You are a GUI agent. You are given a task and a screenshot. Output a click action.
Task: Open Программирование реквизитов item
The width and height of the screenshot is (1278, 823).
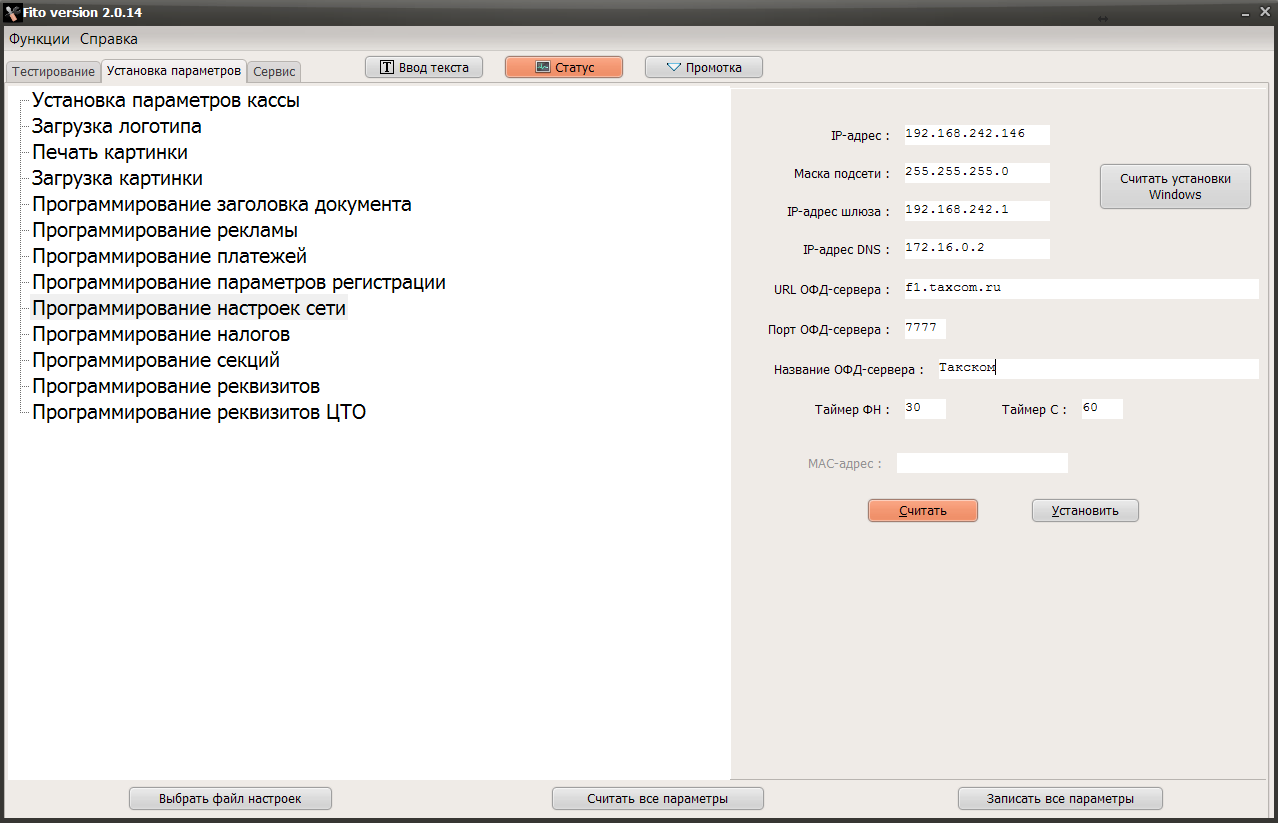pyautogui.click(x=176, y=386)
